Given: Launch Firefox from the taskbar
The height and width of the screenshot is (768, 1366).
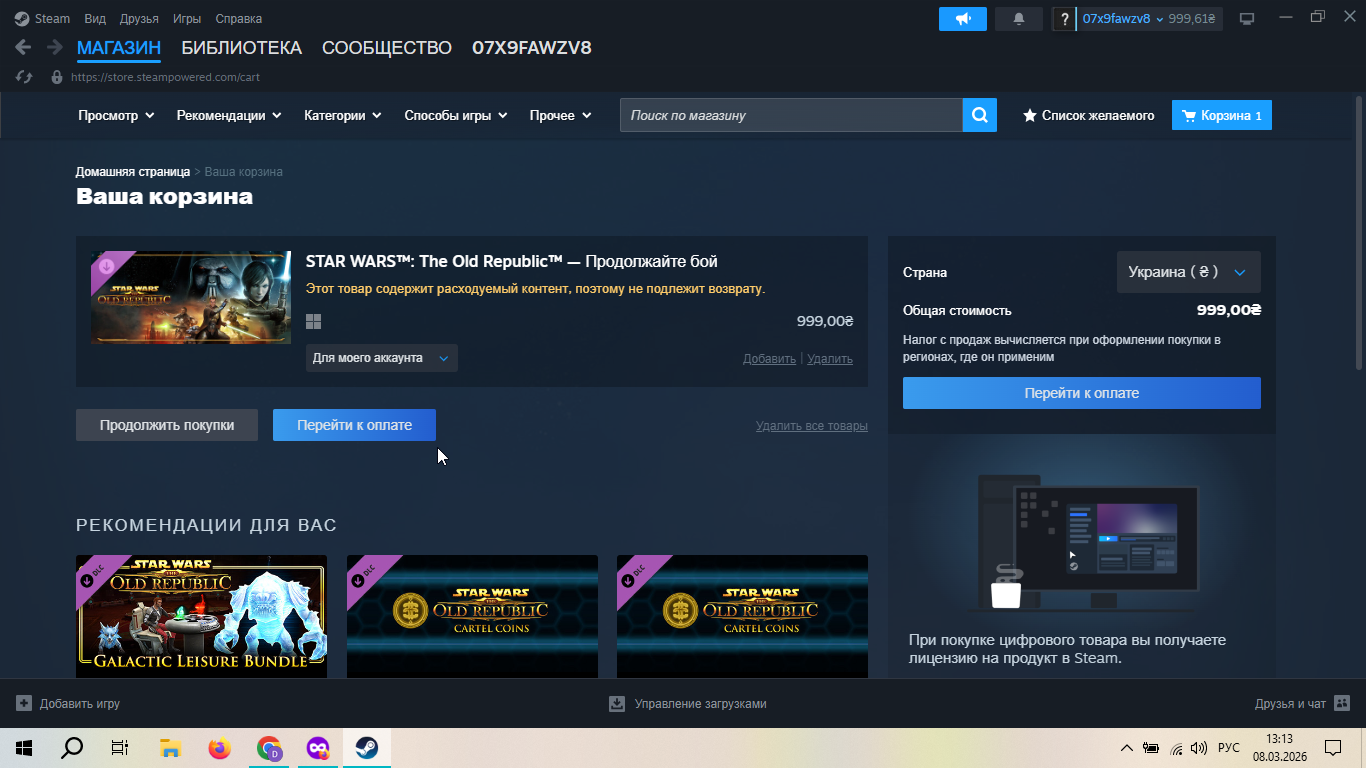Looking at the screenshot, I should coord(219,748).
